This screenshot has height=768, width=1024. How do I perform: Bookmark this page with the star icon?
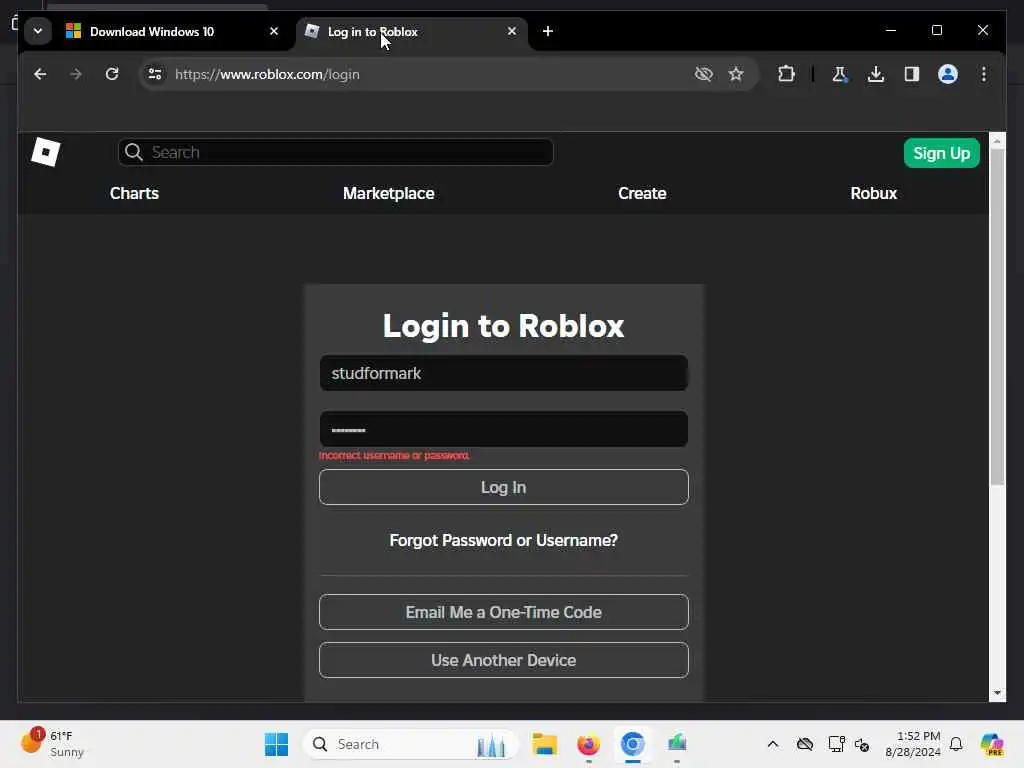tap(736, 74)
